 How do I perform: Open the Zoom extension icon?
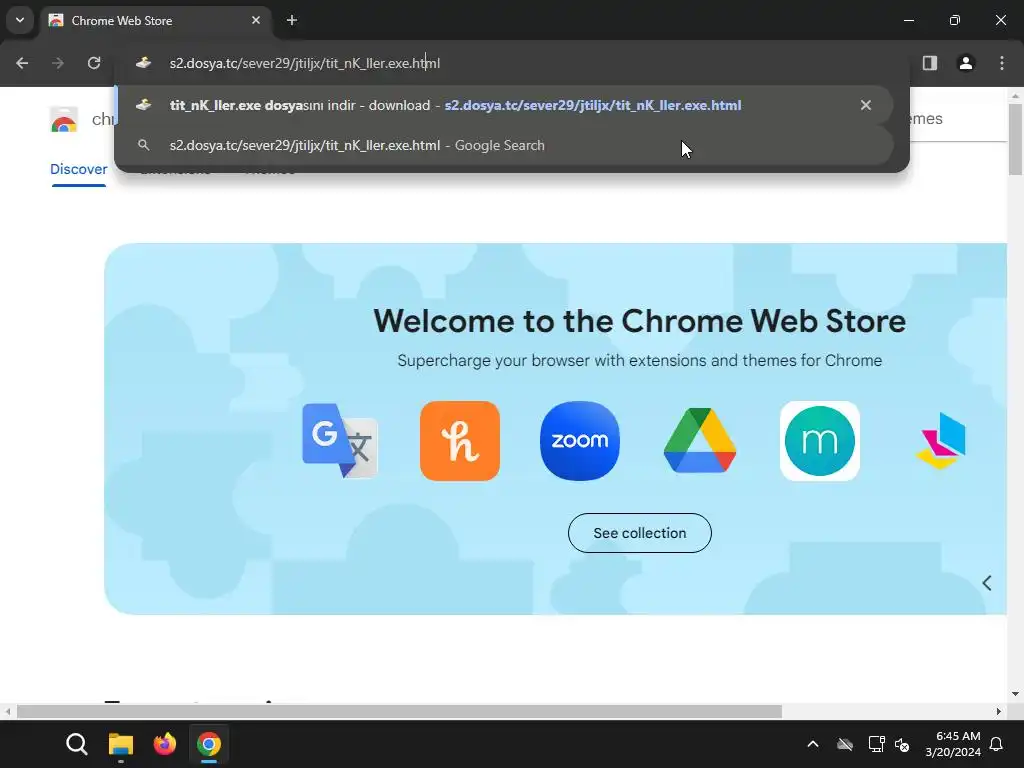[580, 441]
